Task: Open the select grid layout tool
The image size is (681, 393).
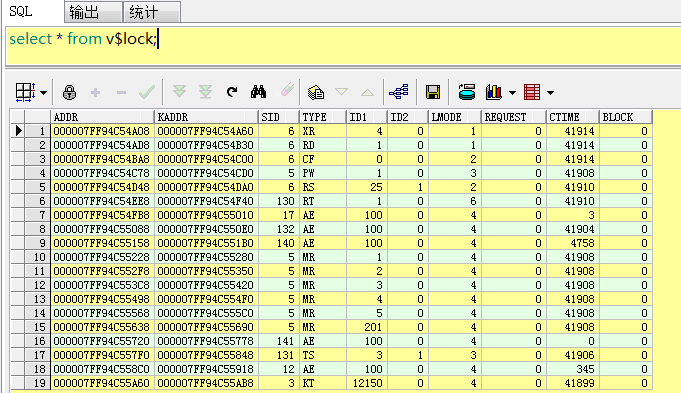Action: tap(26, 92)
